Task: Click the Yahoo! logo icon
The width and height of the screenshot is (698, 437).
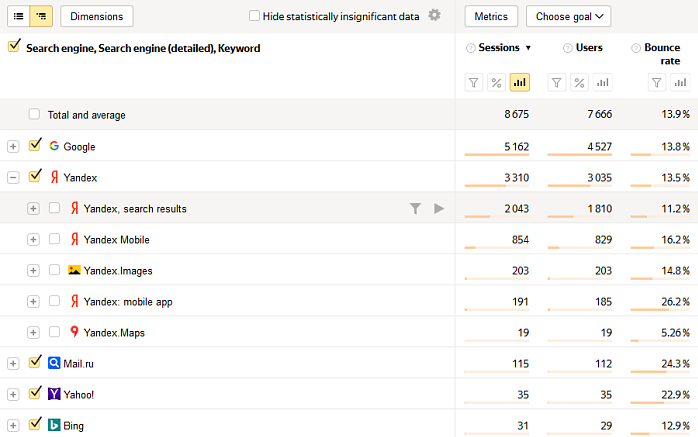Action: pyautogui.click(x=54, y=394)
